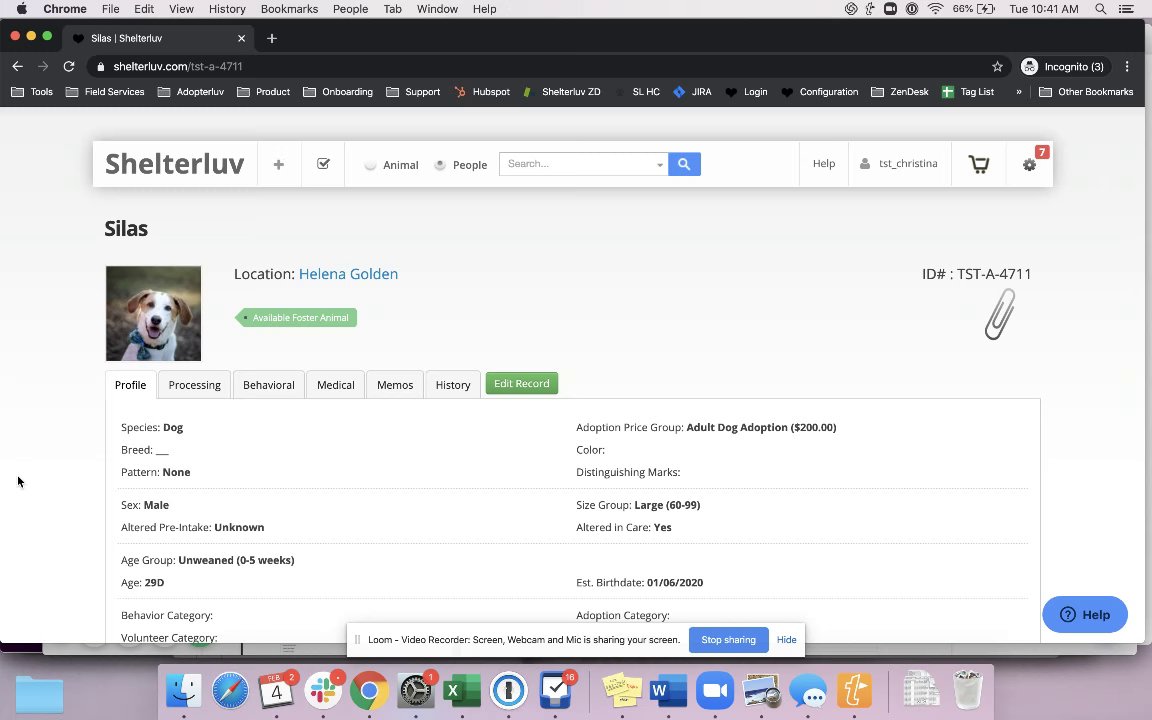Switch to the Processing tab
Viewport: 1152px width, 720px height.
pos(195,385)
